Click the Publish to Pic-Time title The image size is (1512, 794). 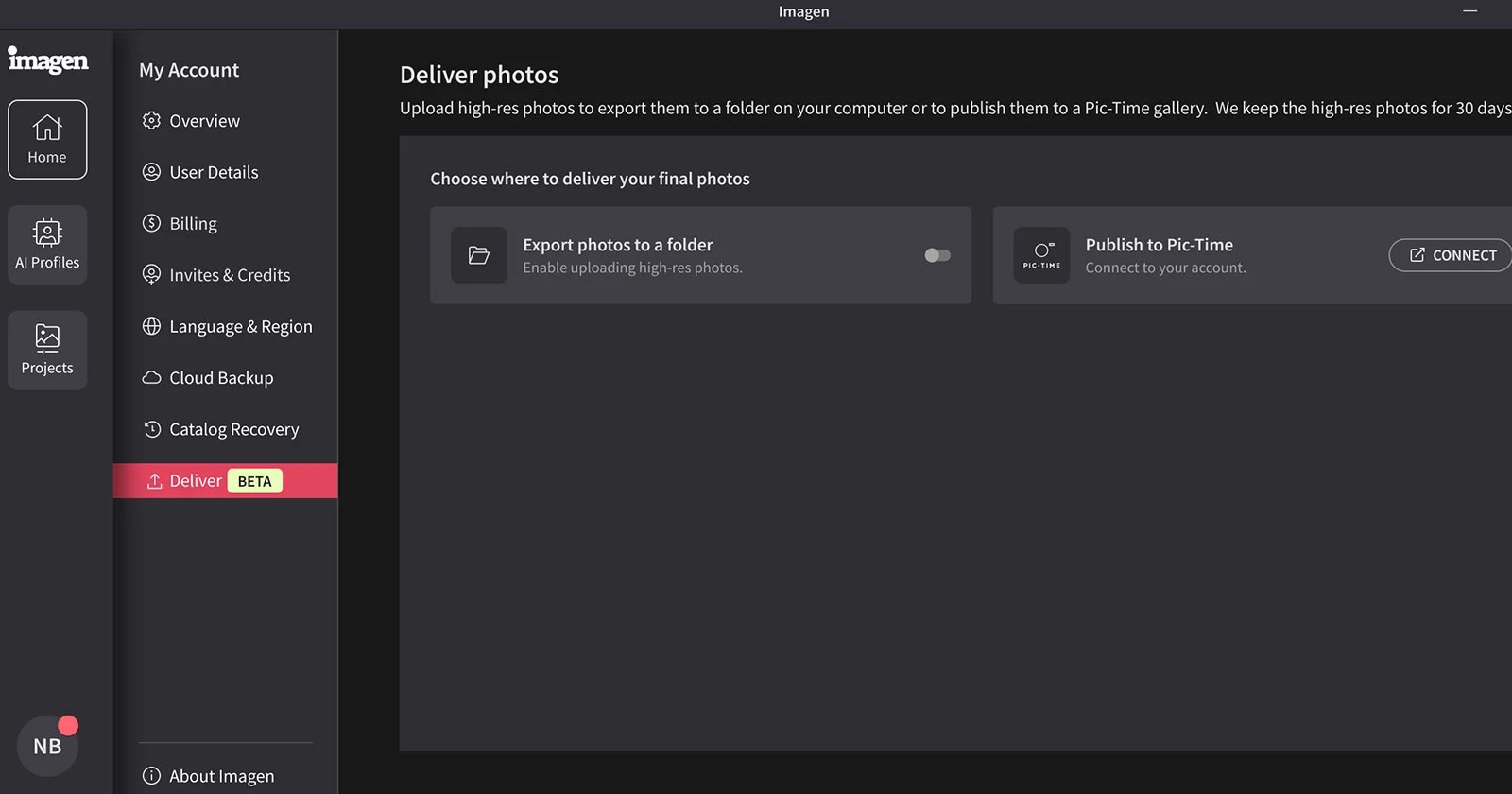click(1159, 245)
